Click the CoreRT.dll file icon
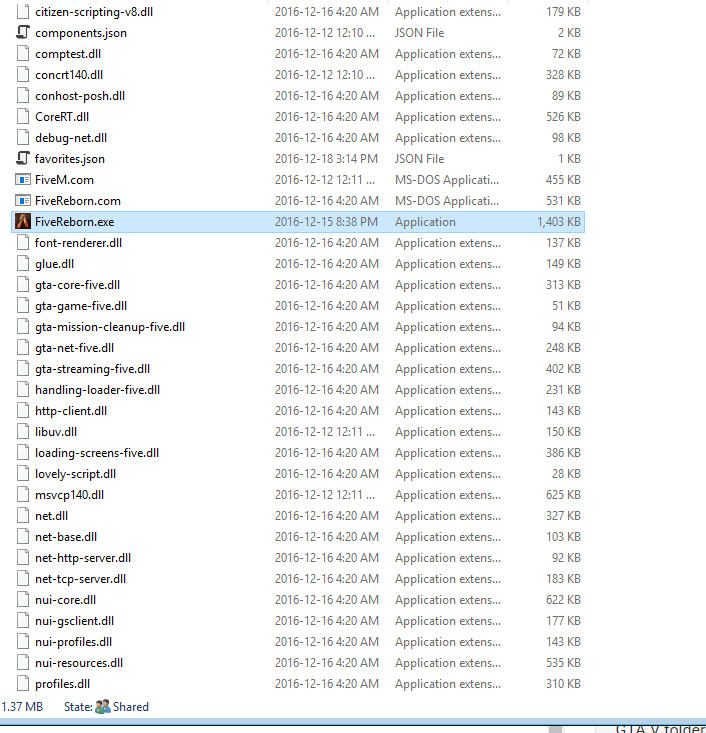This screenshot has width=706, height=733. click(23, 116)
